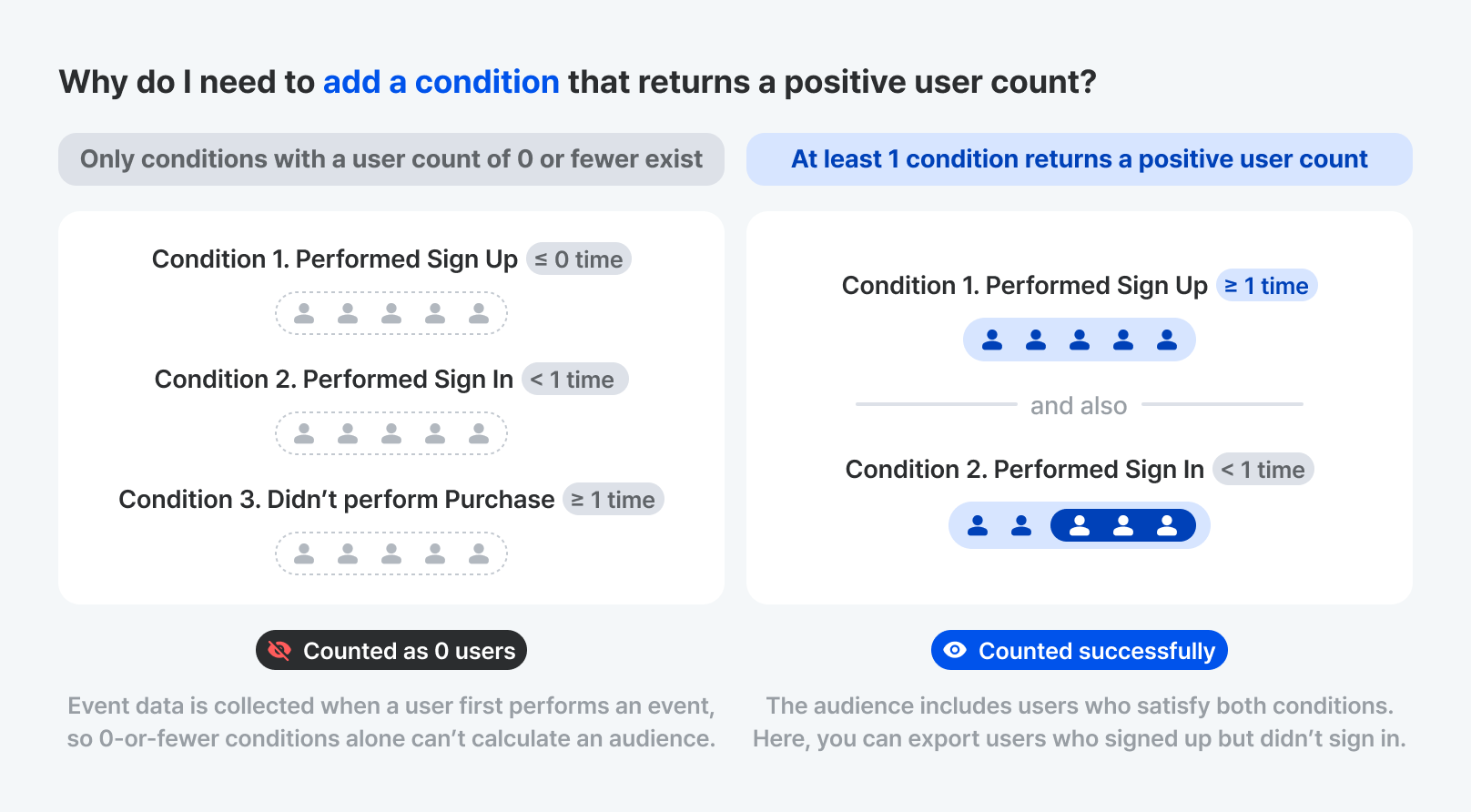Image resolution: width=1471 pixels, height=812 pixels.
Task: Click gray '≥ 1 time' badge for Purchase
Action: click(613, 500)
